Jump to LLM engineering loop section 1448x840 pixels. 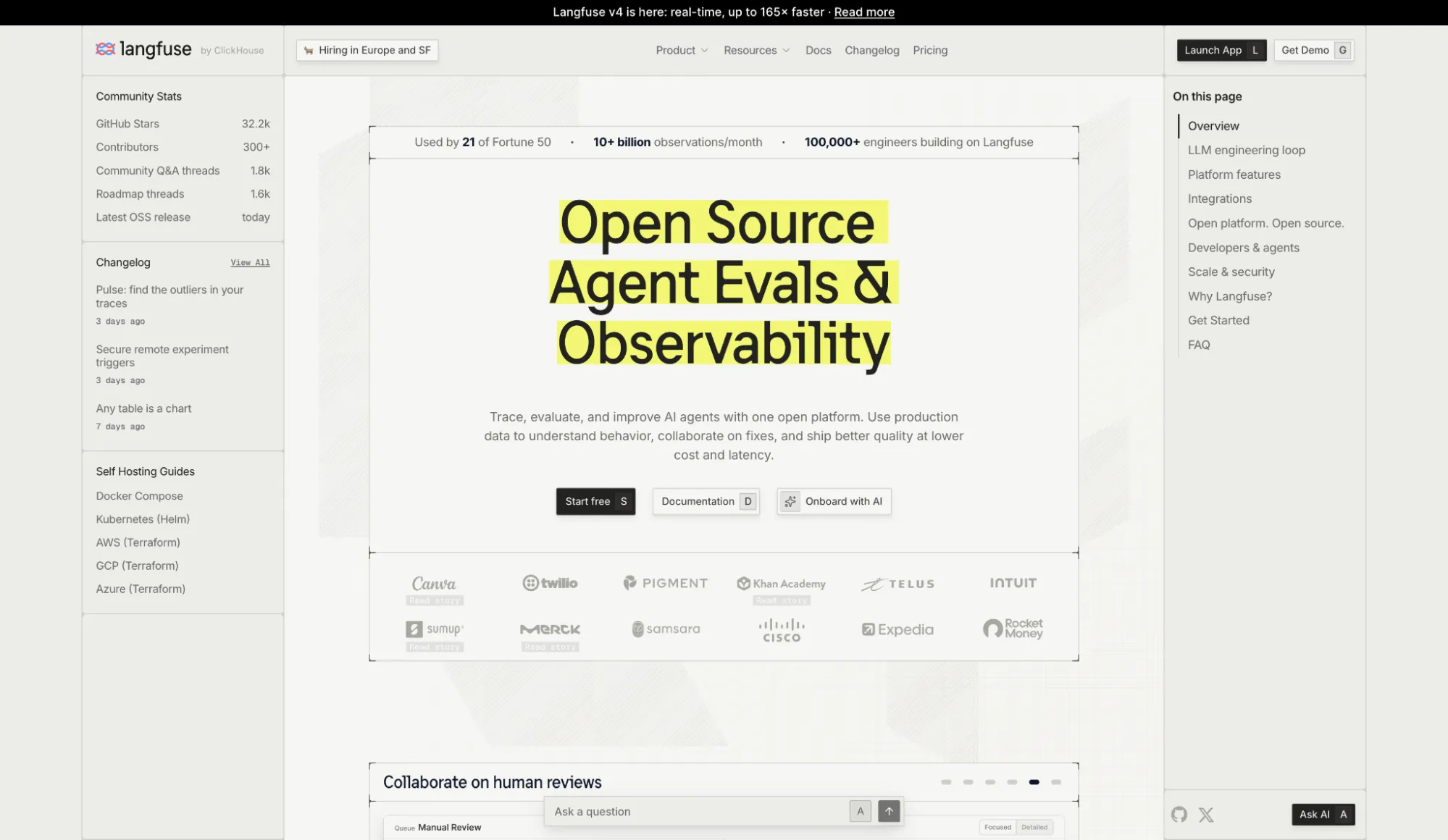tap(1246, 150)
